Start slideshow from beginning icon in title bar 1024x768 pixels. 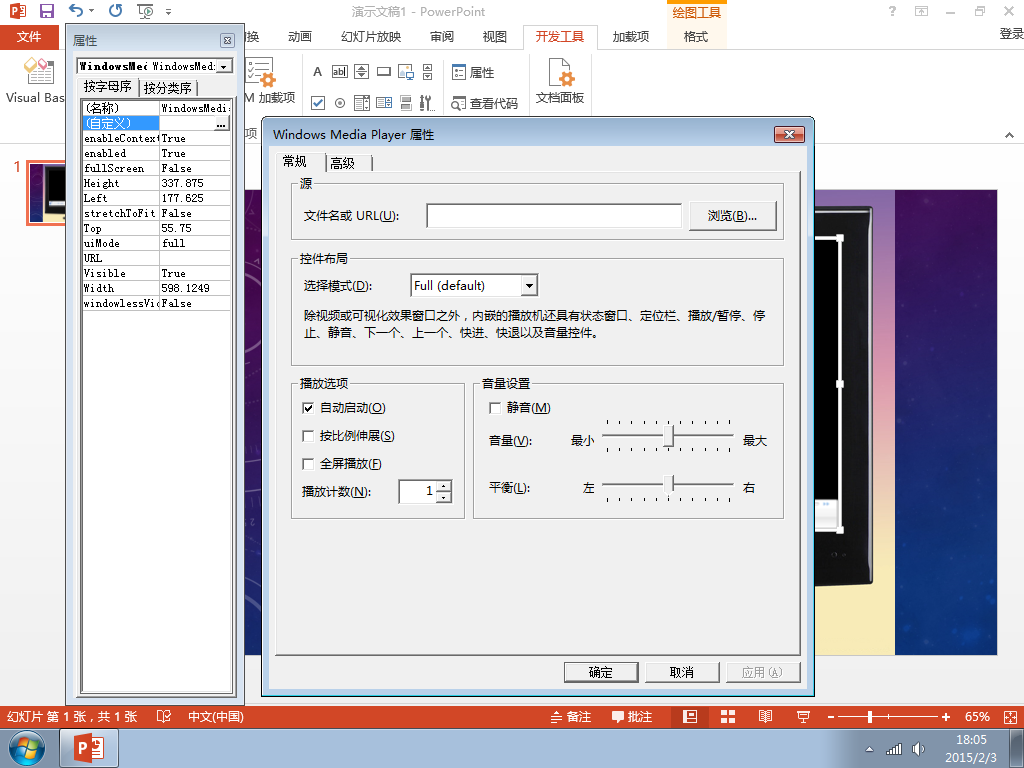click(145, 11)
